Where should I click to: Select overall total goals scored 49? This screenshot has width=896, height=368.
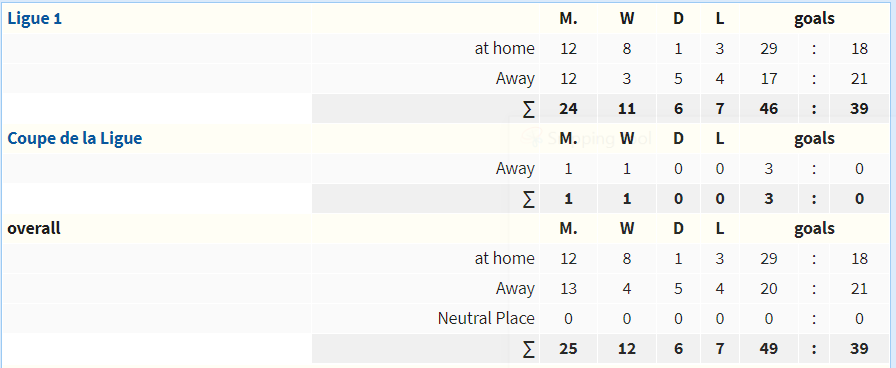pos(769,349)
